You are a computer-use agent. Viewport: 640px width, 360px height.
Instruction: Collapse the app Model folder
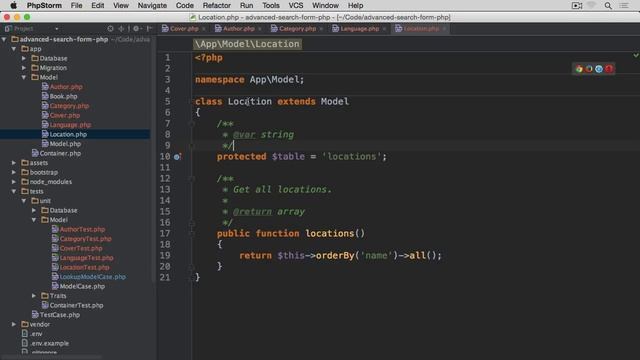point(24,78)
